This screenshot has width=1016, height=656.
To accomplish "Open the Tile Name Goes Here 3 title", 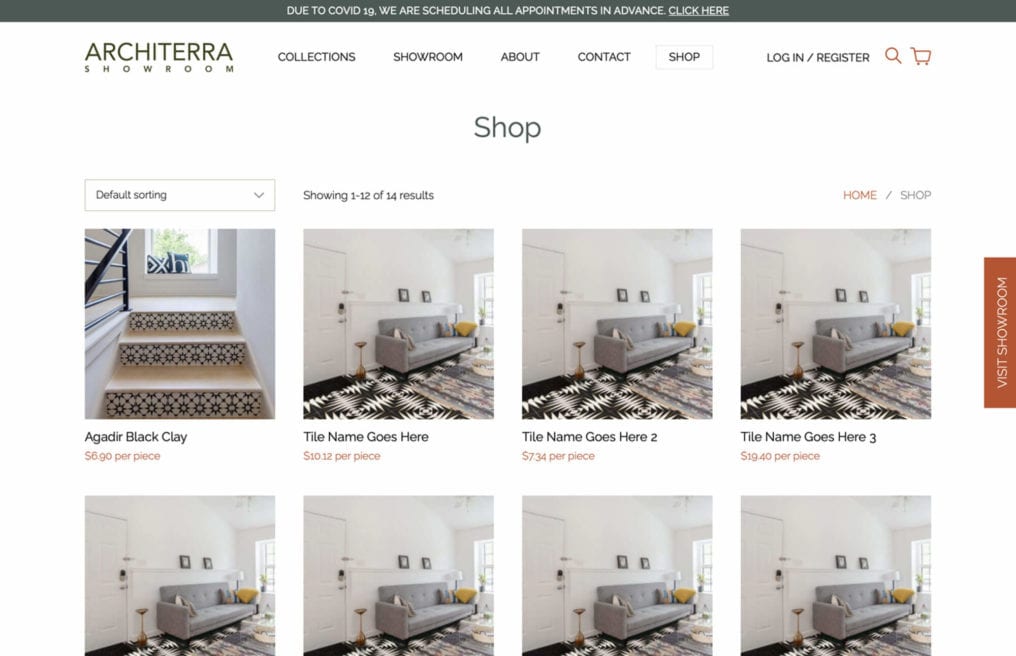I will coord(808,437).
